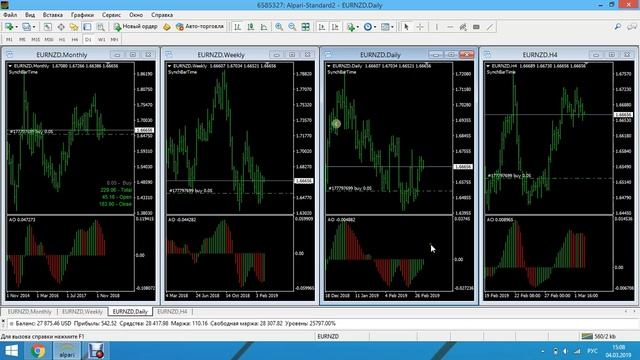Open the chat bubbles icon
The image size is (640, 360).
pyautogui.click(x=631, y=27)
